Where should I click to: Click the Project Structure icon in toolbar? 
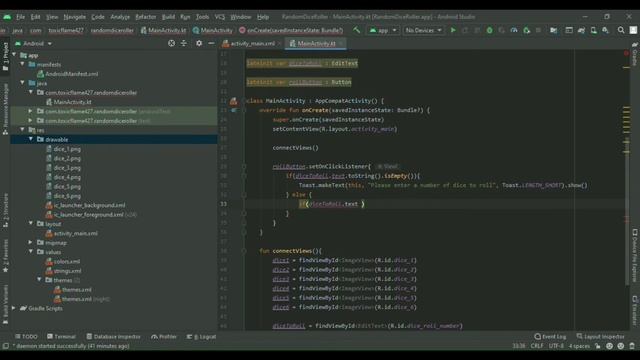click(x=553, y=30)
